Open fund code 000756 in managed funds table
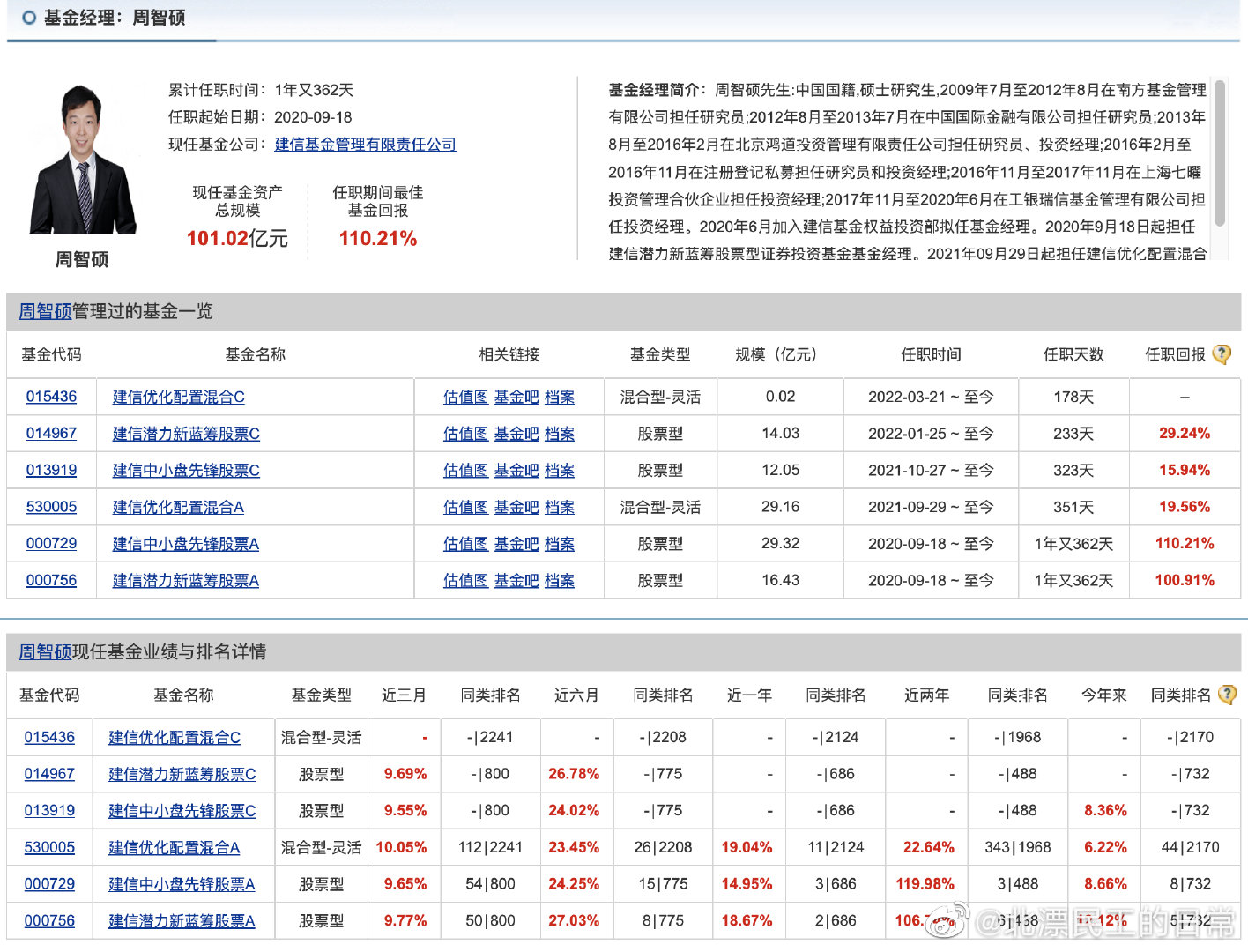 (51, 580)
